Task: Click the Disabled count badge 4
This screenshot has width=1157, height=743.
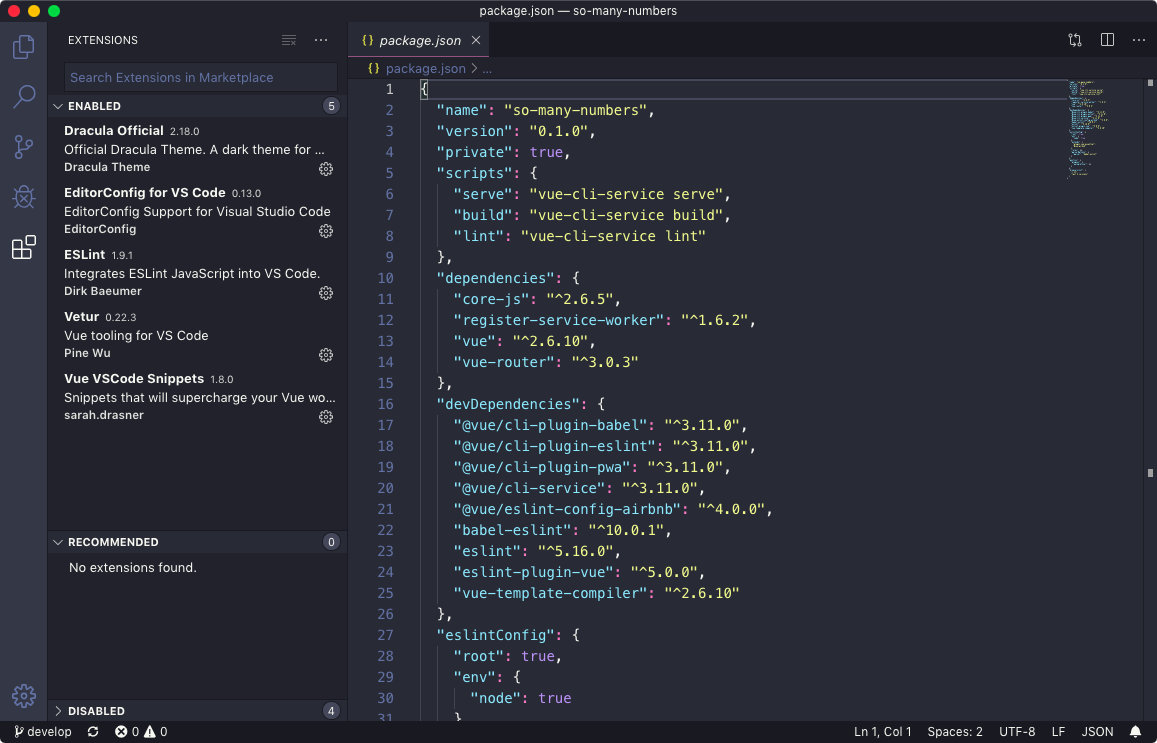Action: click(331, 711)
